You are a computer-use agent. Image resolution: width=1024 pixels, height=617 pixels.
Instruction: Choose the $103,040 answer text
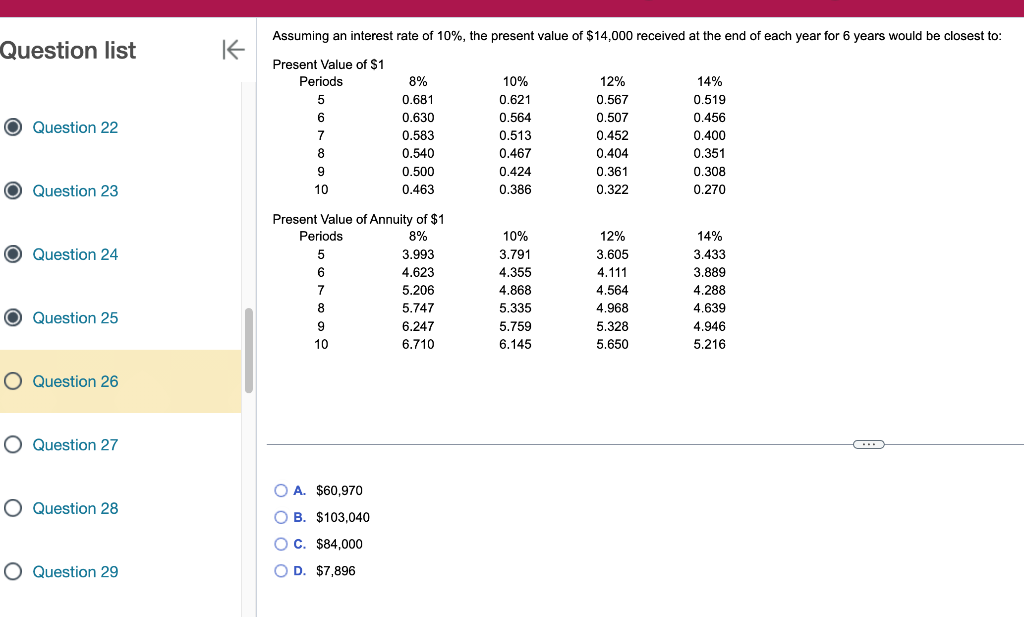click(343, 517)
